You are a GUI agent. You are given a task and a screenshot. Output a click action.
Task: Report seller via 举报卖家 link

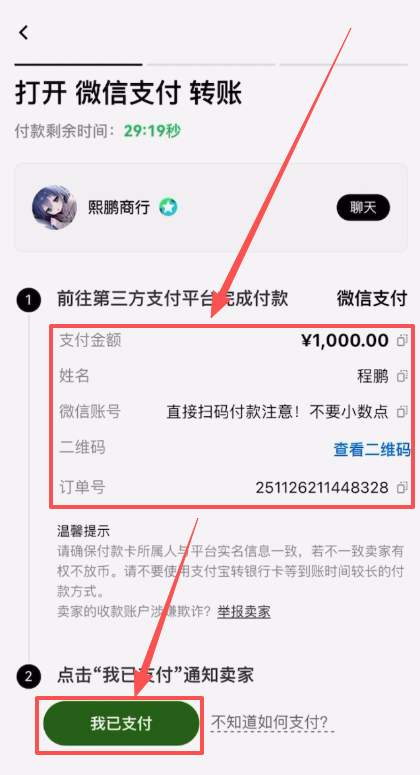click(x=244, y=612)
